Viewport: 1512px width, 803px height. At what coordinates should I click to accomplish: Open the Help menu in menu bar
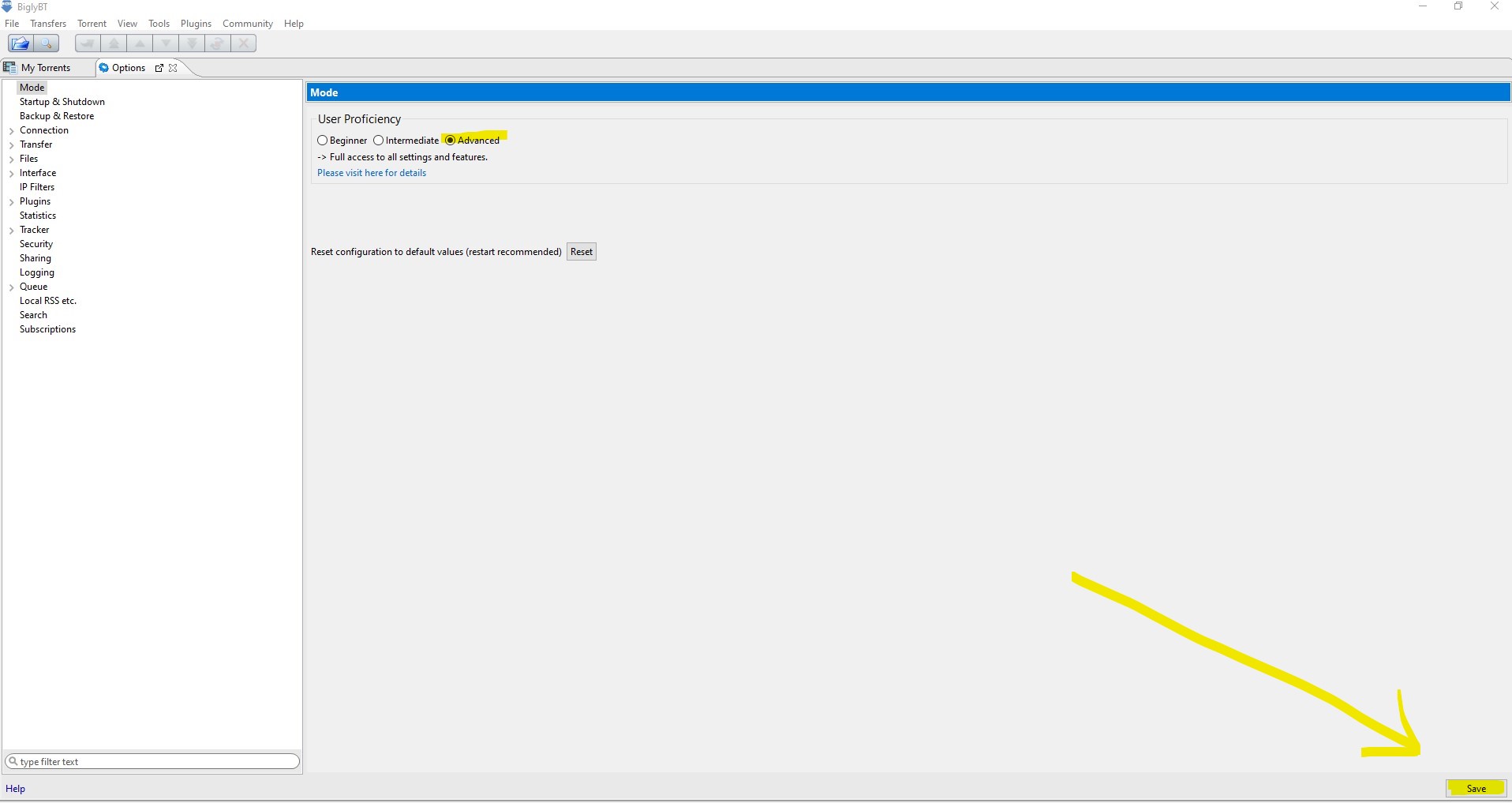pos(294,24)
